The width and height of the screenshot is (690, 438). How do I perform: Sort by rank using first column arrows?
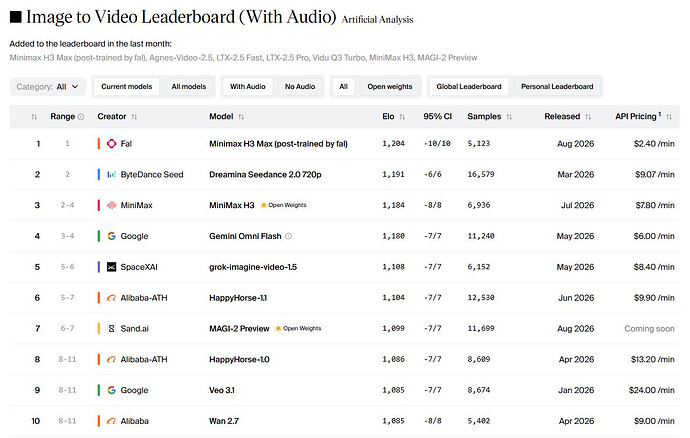(34, 117)
